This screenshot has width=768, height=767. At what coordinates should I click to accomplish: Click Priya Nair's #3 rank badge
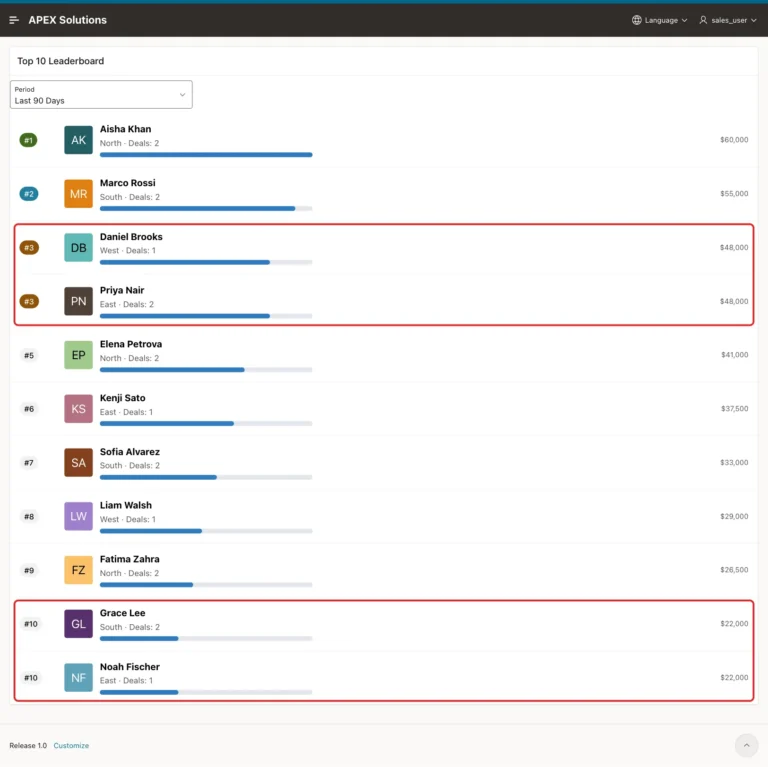[x=29, y=301]
